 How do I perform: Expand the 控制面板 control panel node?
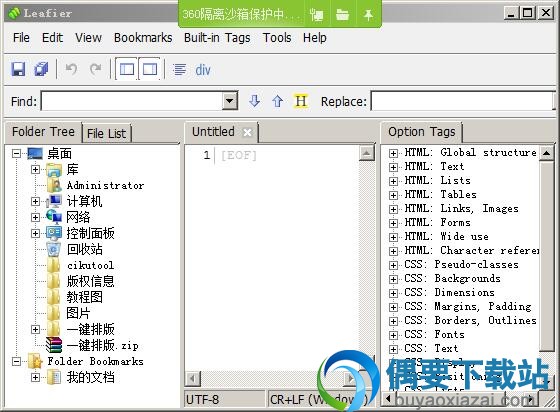pyautogui.click(x=35, y=233)
